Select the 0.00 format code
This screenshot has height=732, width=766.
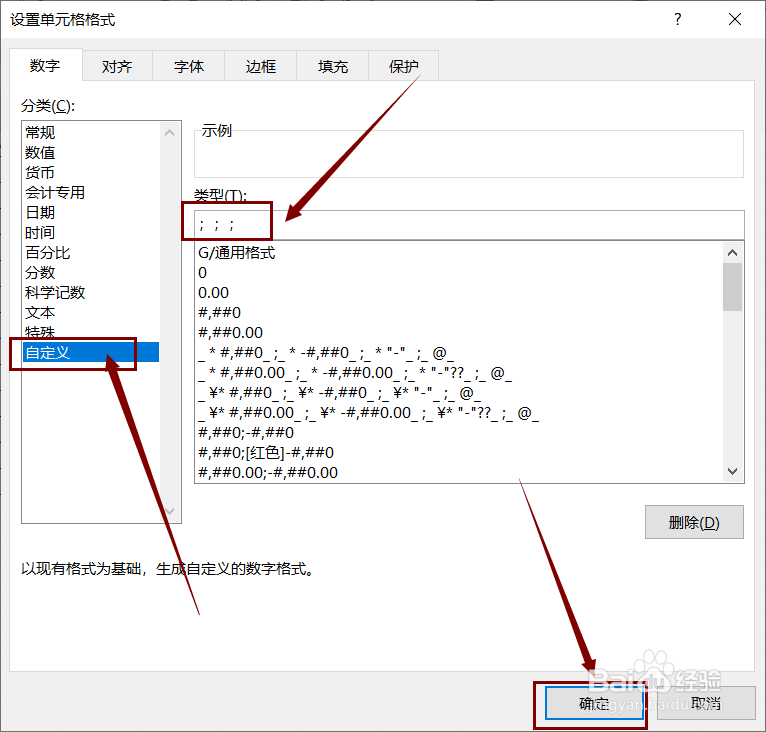click(458, 293)
